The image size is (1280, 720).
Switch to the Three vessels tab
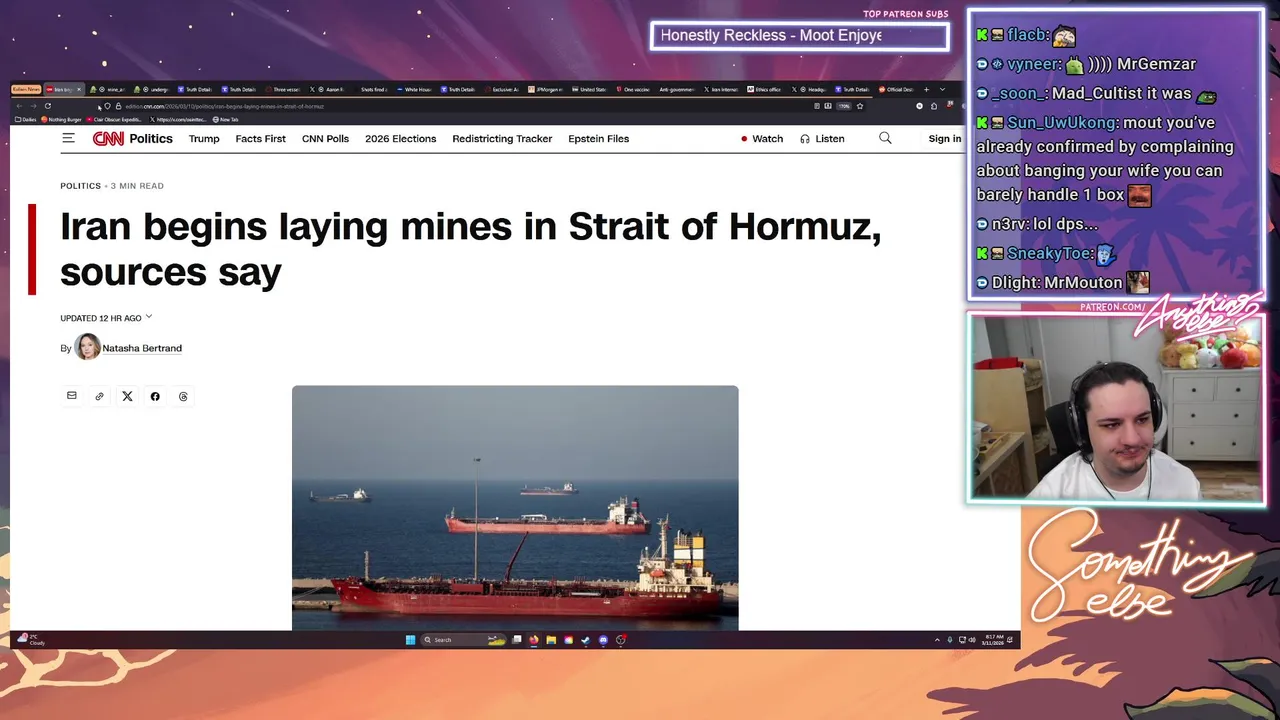click(x=284, y=89)
